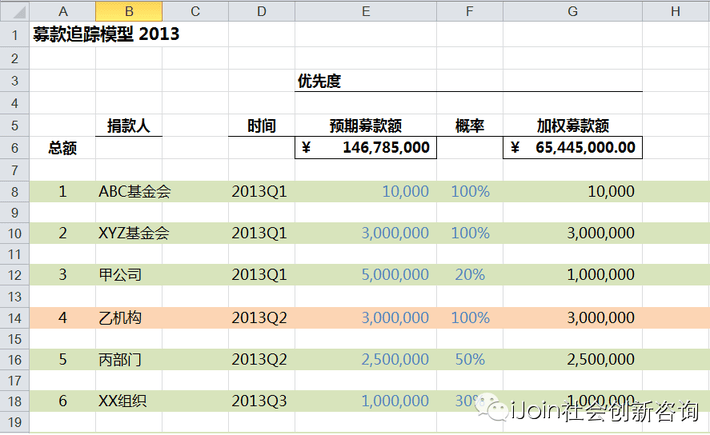Image resolution: width=710 pixels, height=435 pixels.
Task: Select row 14 header
Action: coord(14,318)
